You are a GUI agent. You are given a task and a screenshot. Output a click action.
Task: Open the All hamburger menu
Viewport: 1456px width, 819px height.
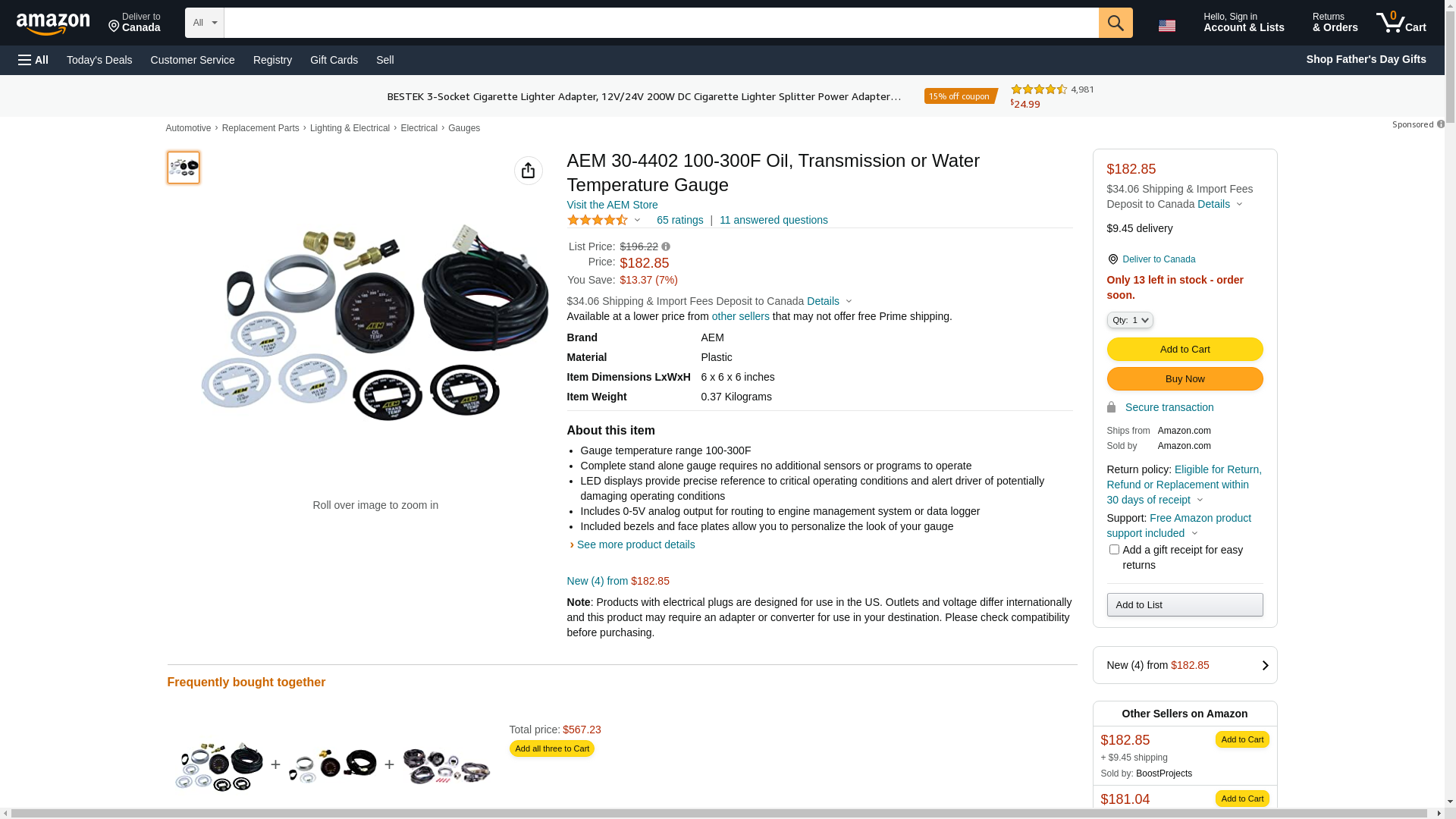click(33, 60)
